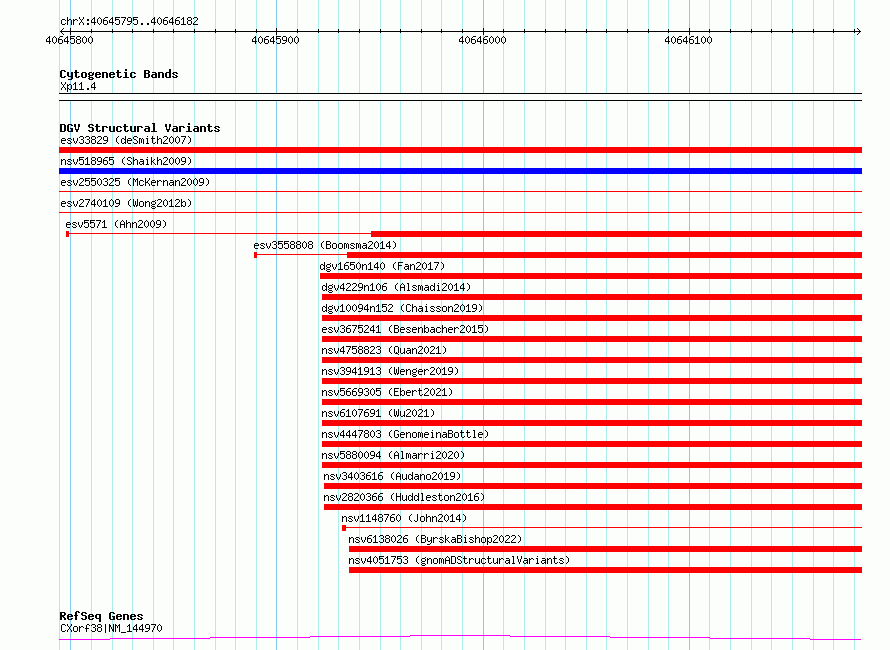
Task: Click the esv2740109 (Wong2012b) variant label
Action: pos(126,204)
